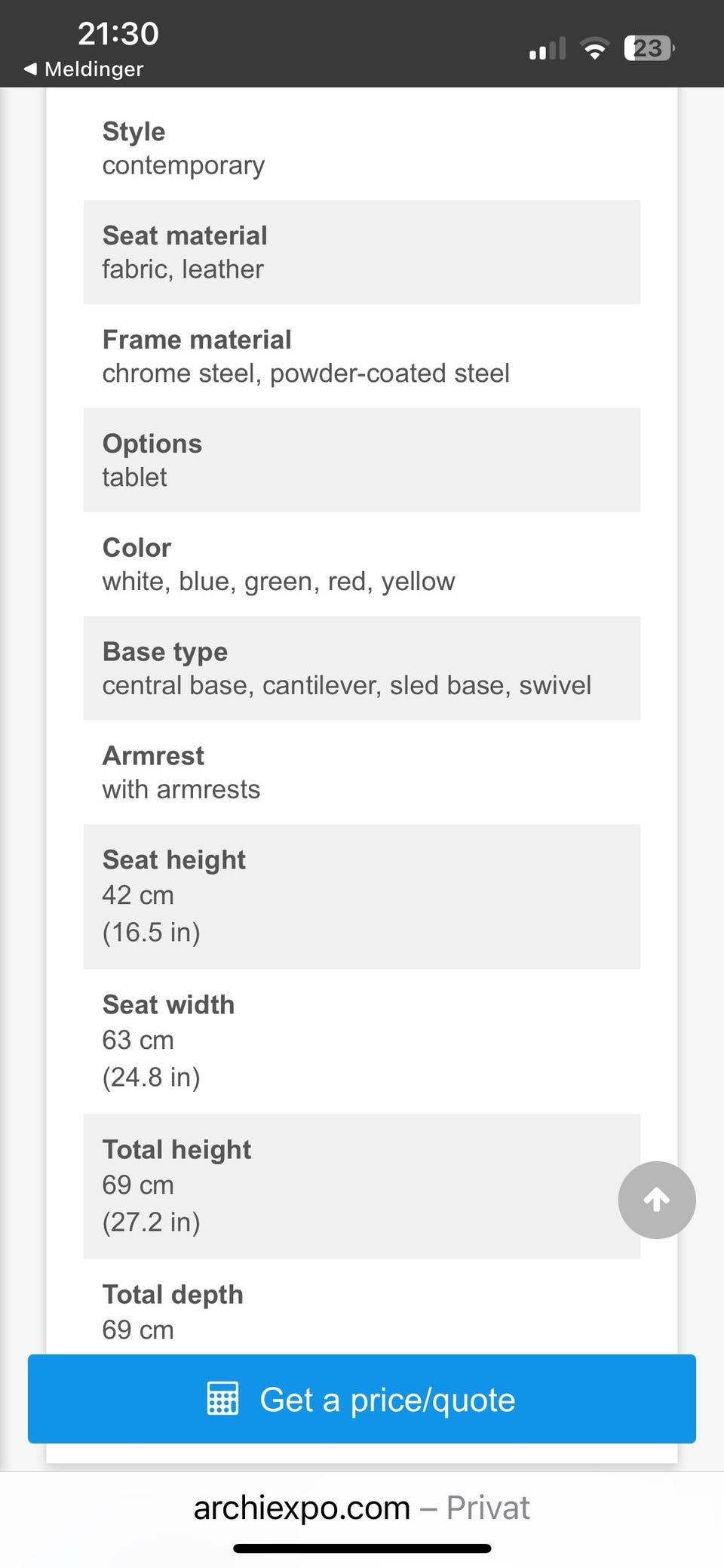The width and height of the screenshot is (724, 1568).
Task: Tap the calculator icon in quote button
Action: pyautogui.click(x=222, y=1398)
